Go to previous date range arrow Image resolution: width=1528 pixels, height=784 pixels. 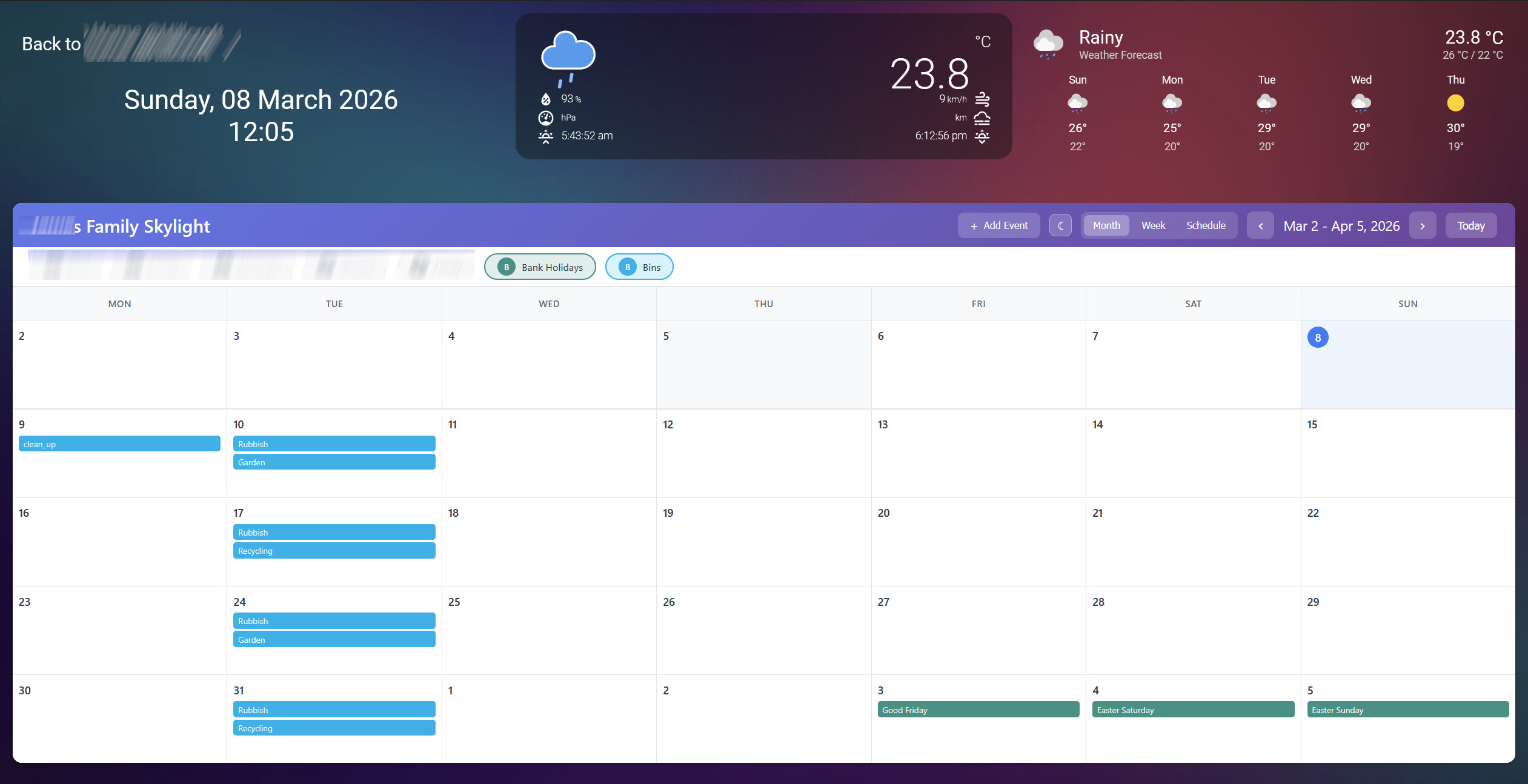tap(1260, 226)
